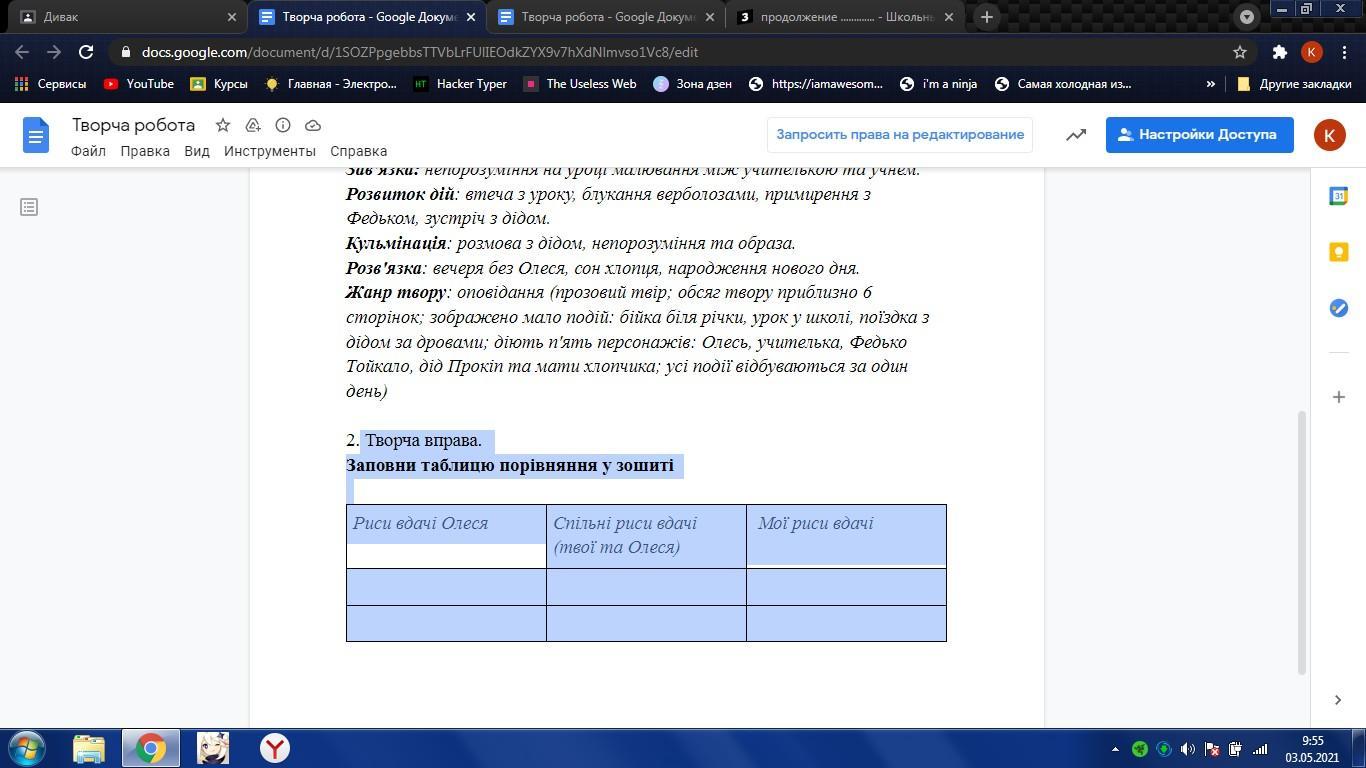Close the Дивак tab
Viewport: 1366px width, 768px height.
(232, 17)
